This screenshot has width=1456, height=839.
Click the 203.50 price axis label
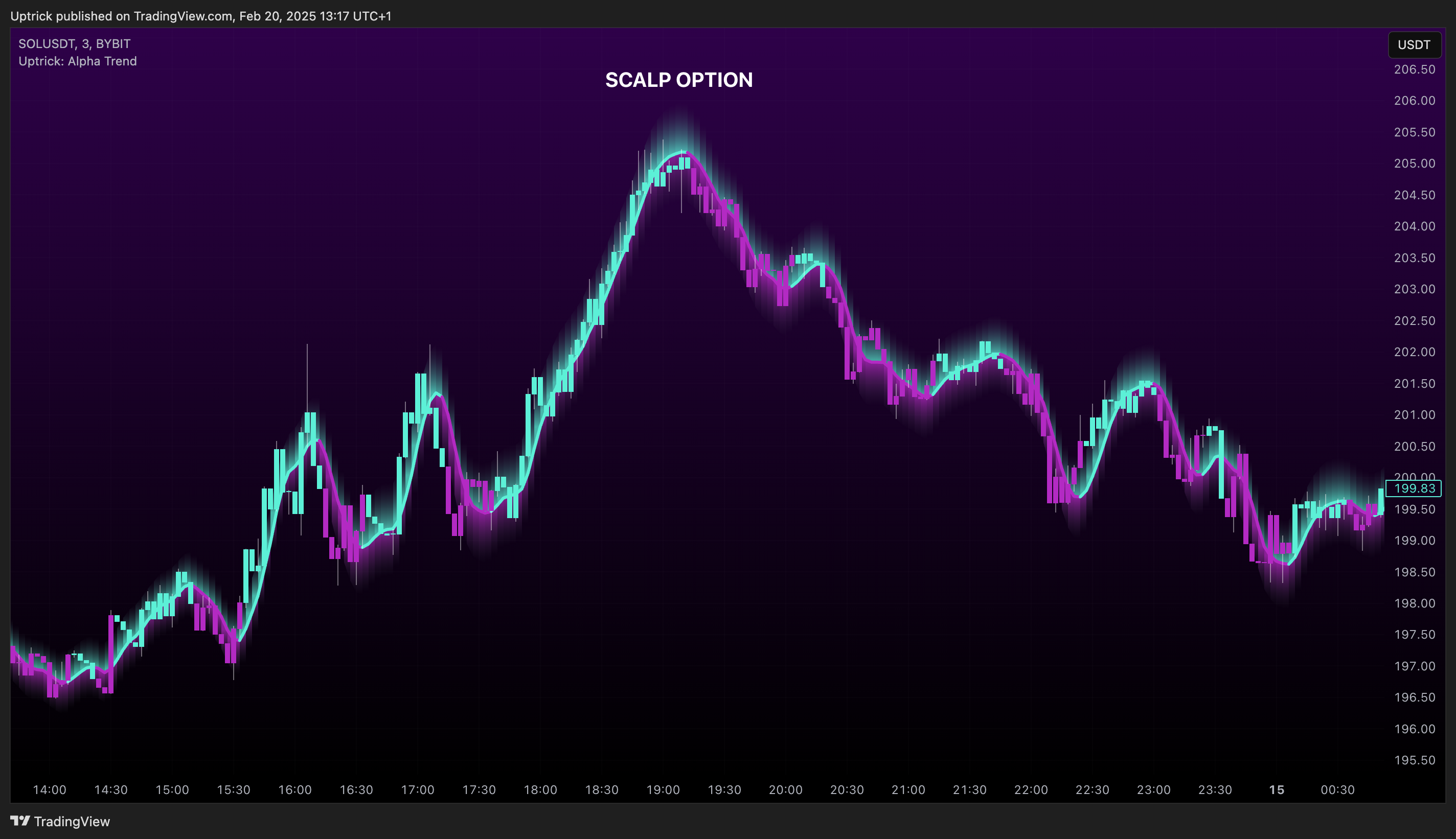(x=1415, y=258)
